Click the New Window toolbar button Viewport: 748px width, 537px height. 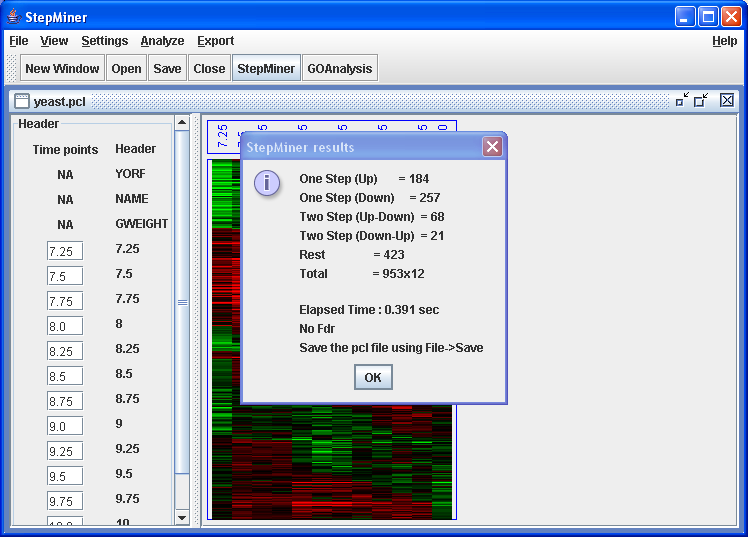(x=62, y=69)
